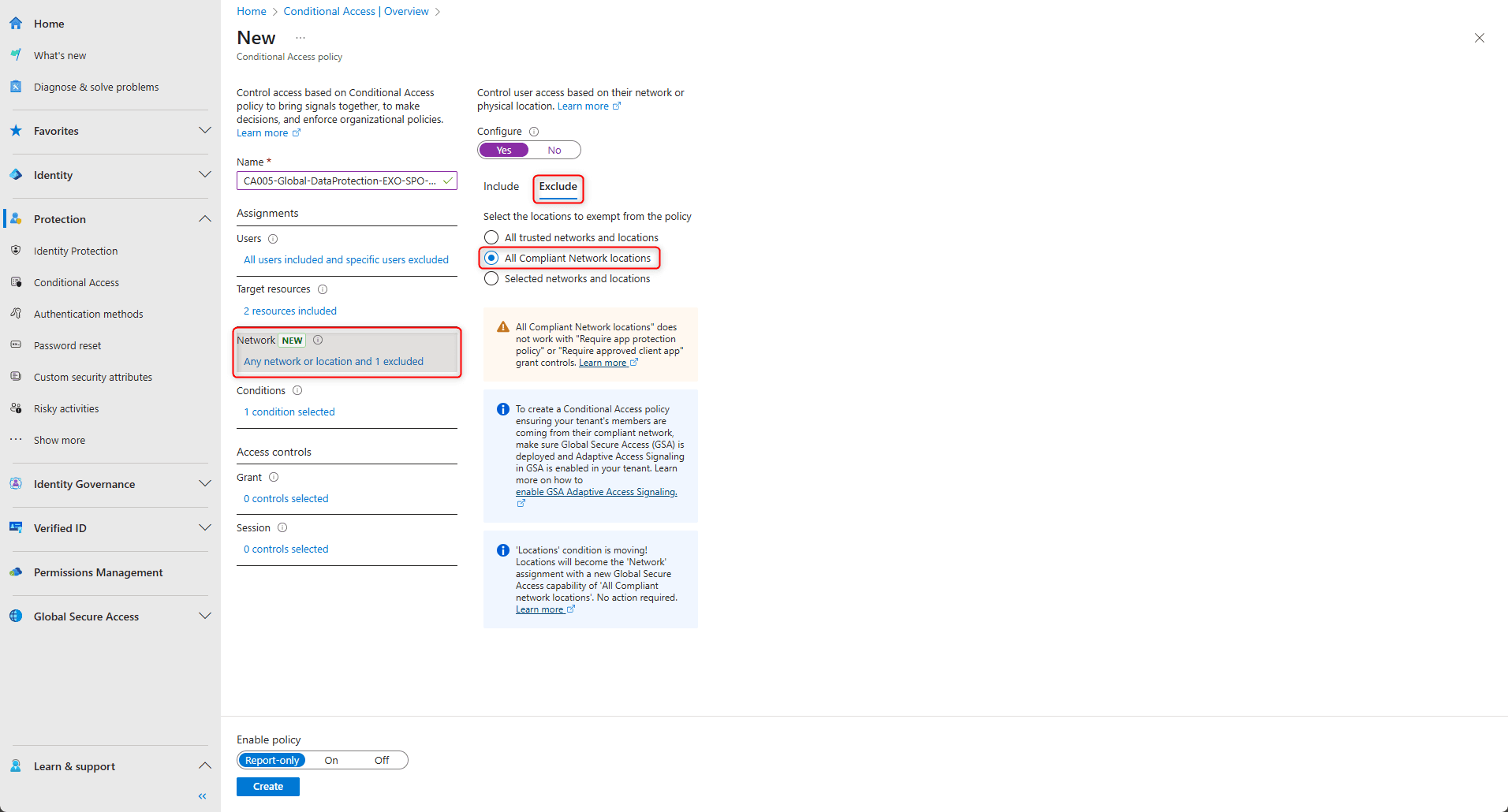Set Configure toggle to No
Screen dimensions: 1508x812
coord(554,150)
